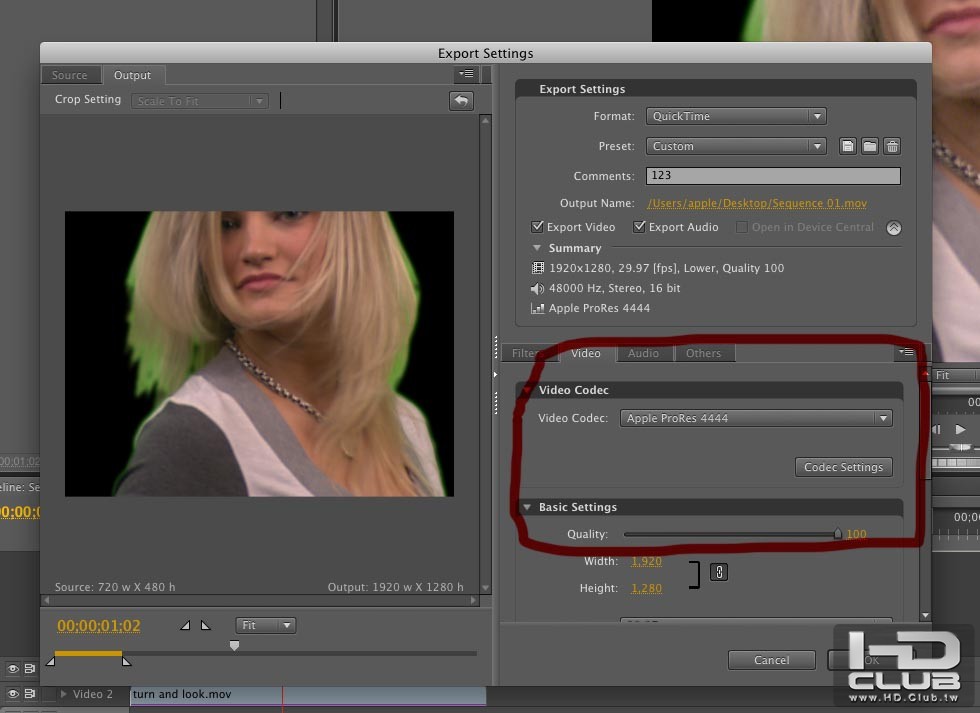The height and width of the screenshot is (713, 980).
Task: Collapse the Summary section triangle
Action: tap(537, 248)
